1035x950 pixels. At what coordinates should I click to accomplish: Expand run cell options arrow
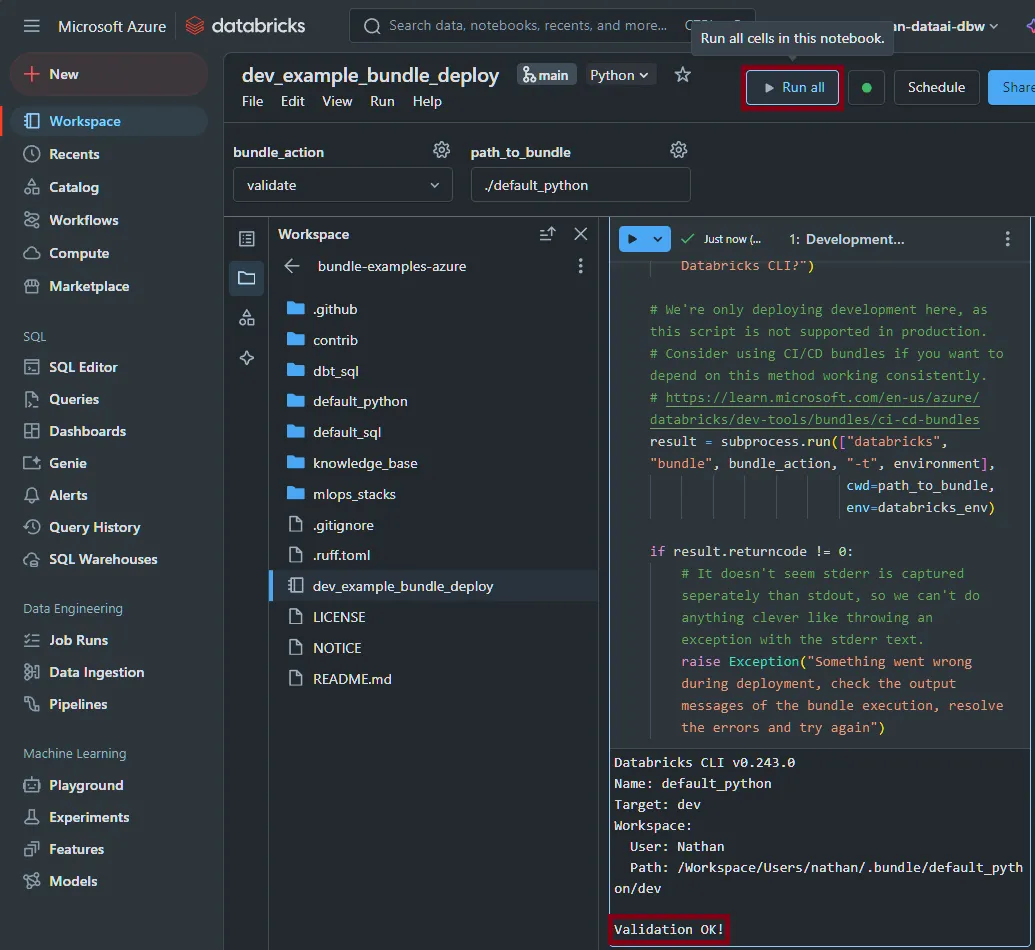pyautogui.click(x=658, y=239)
